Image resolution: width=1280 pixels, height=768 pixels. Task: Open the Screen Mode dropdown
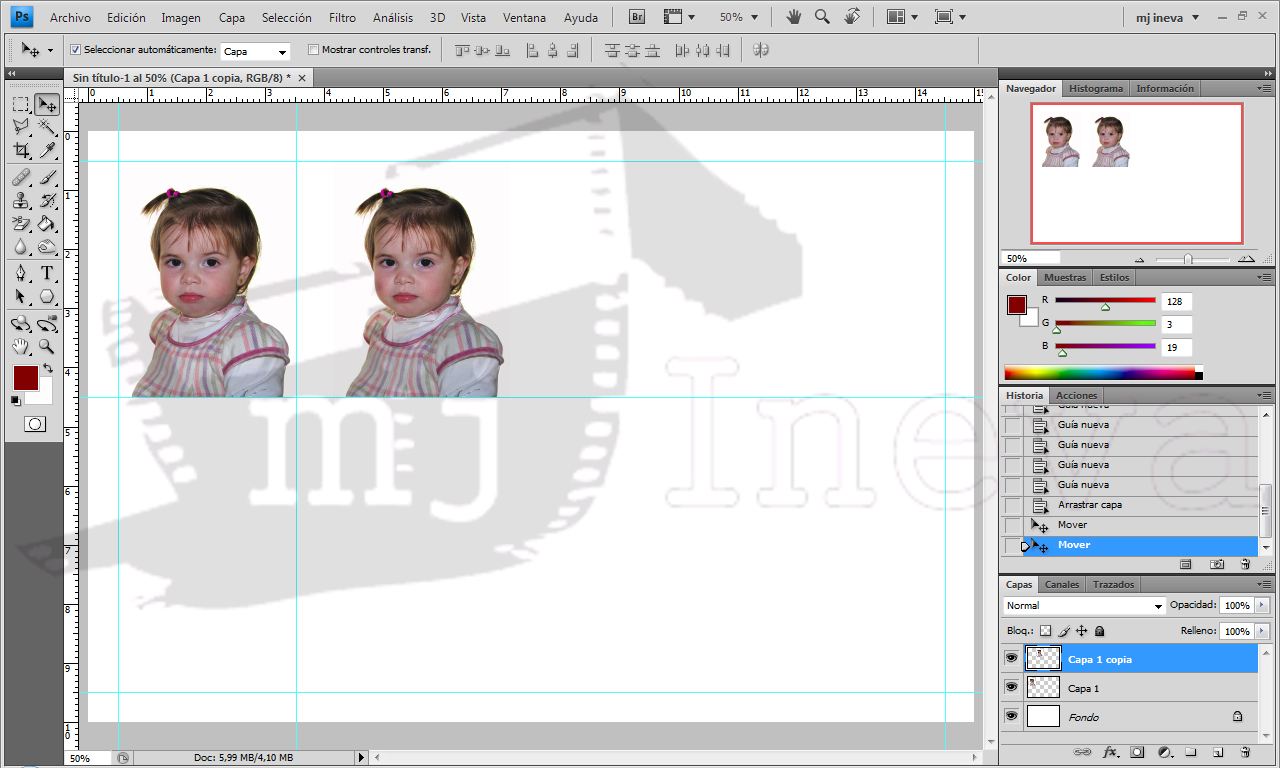950,17
